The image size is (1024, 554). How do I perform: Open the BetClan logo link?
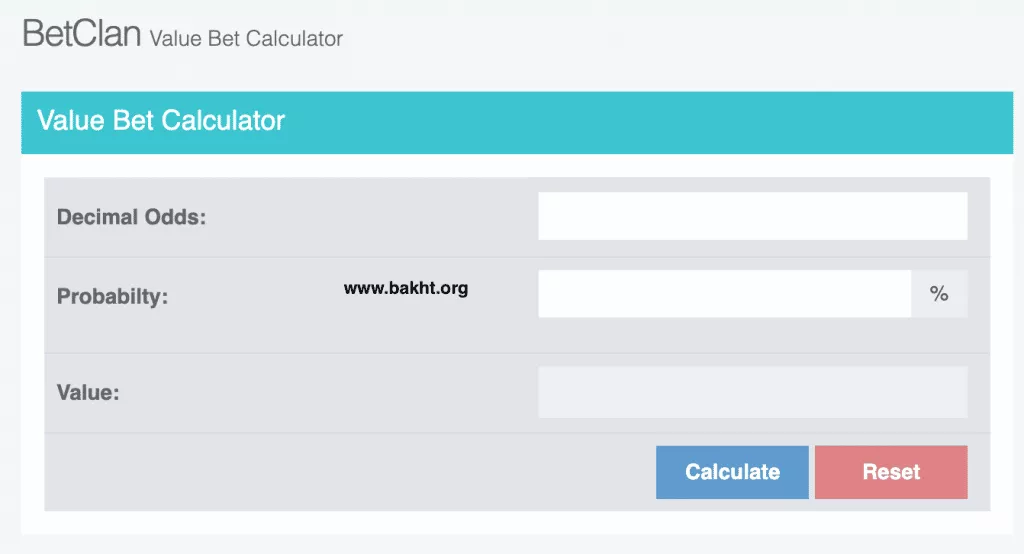[x=82, y=34]
